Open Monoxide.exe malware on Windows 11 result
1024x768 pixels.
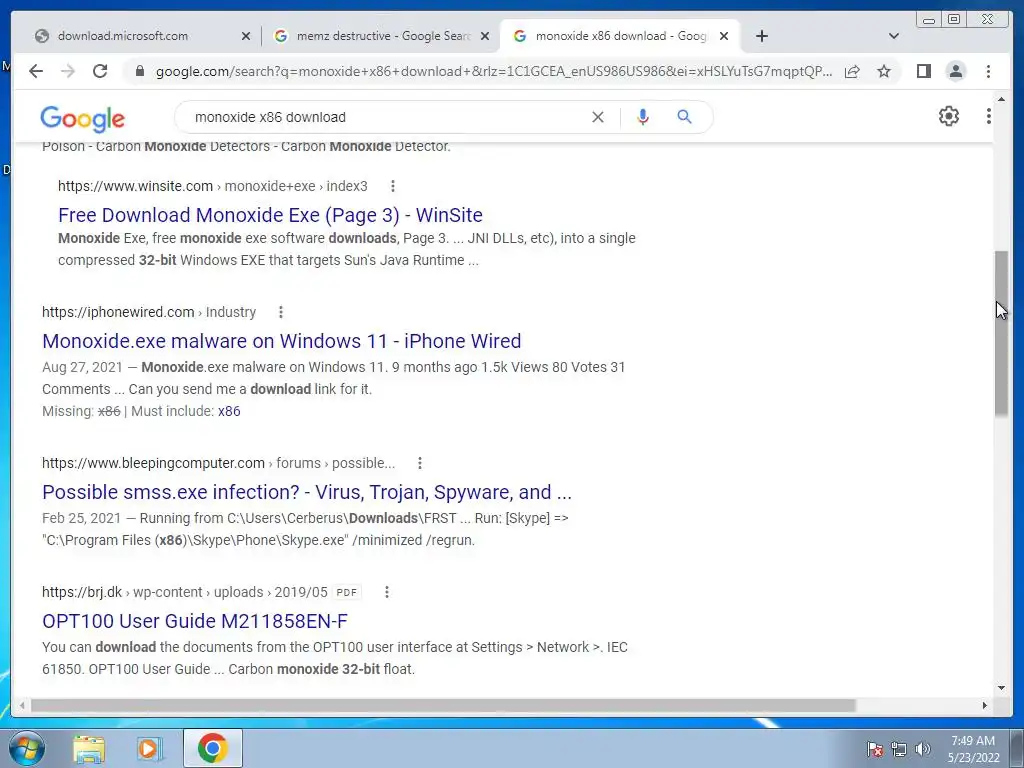(281, 341)
